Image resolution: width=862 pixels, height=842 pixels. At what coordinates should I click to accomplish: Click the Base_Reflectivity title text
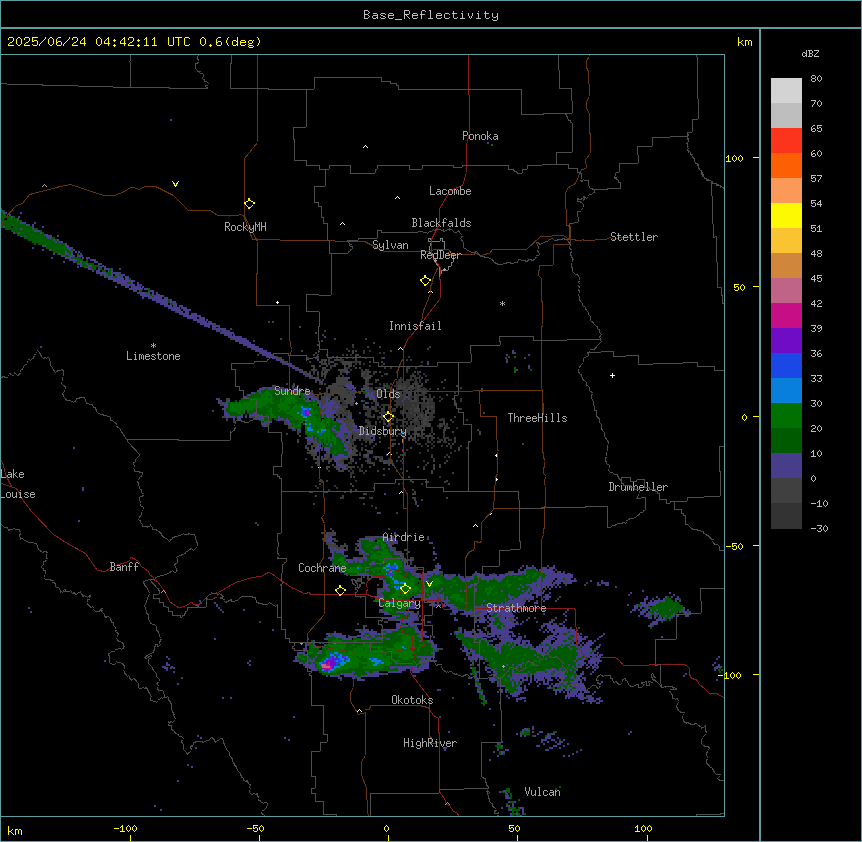431,15
